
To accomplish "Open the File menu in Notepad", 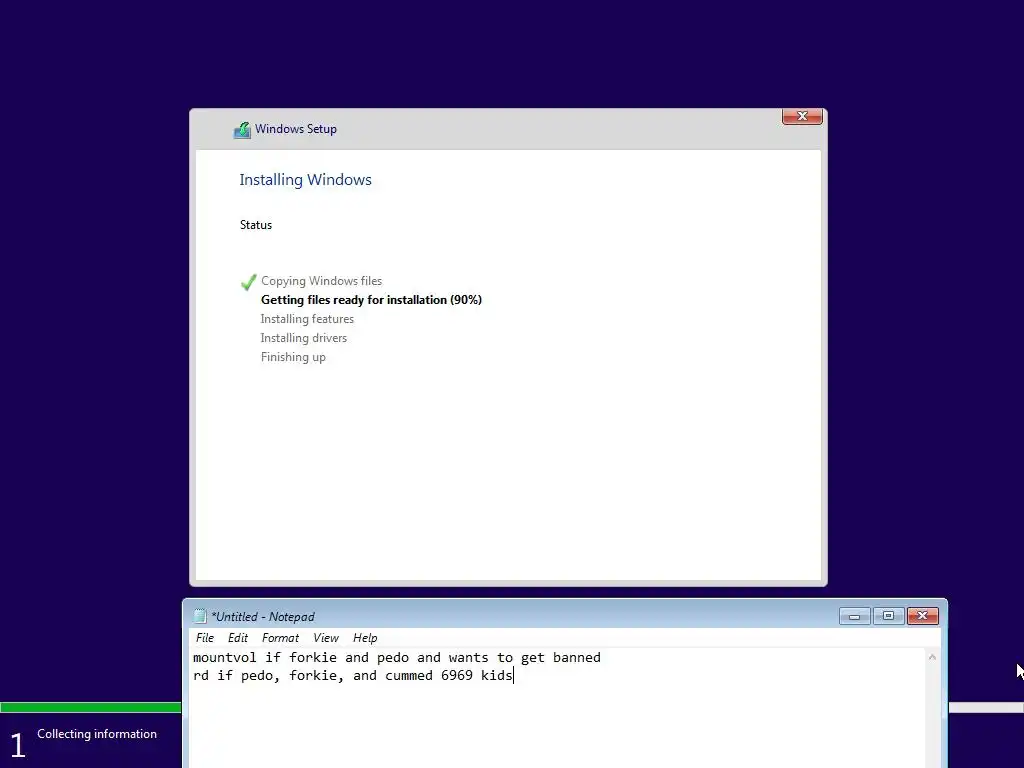I will pos(204,638).
